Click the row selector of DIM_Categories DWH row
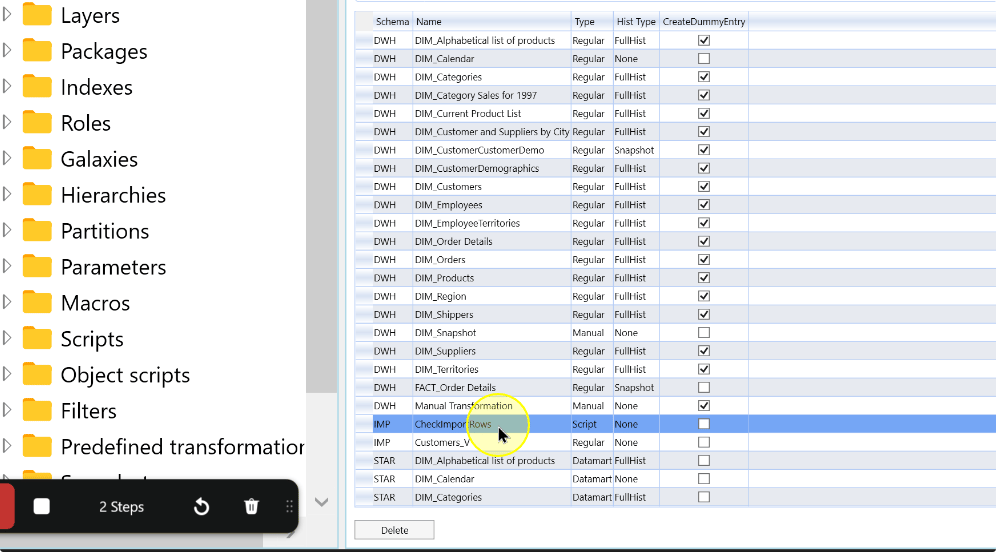The height and width of the screenshot is (552, 996). (363, 77)
